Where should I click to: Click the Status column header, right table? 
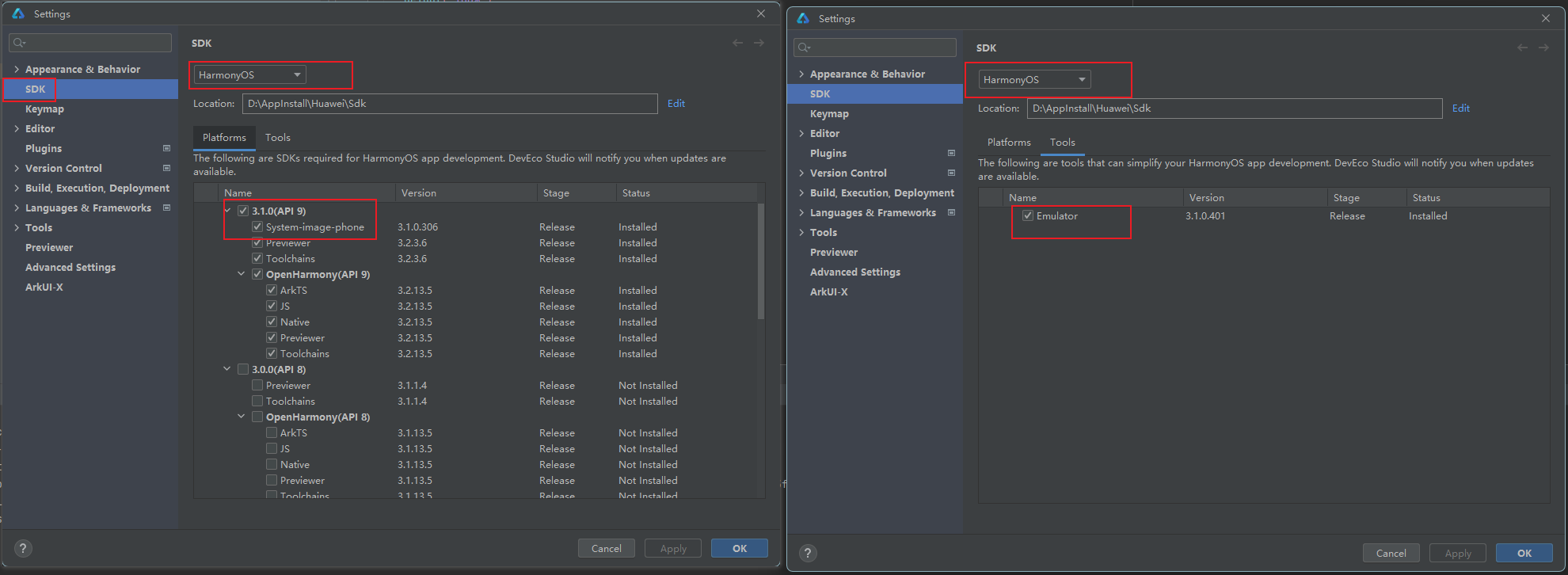pos(1478,197)
